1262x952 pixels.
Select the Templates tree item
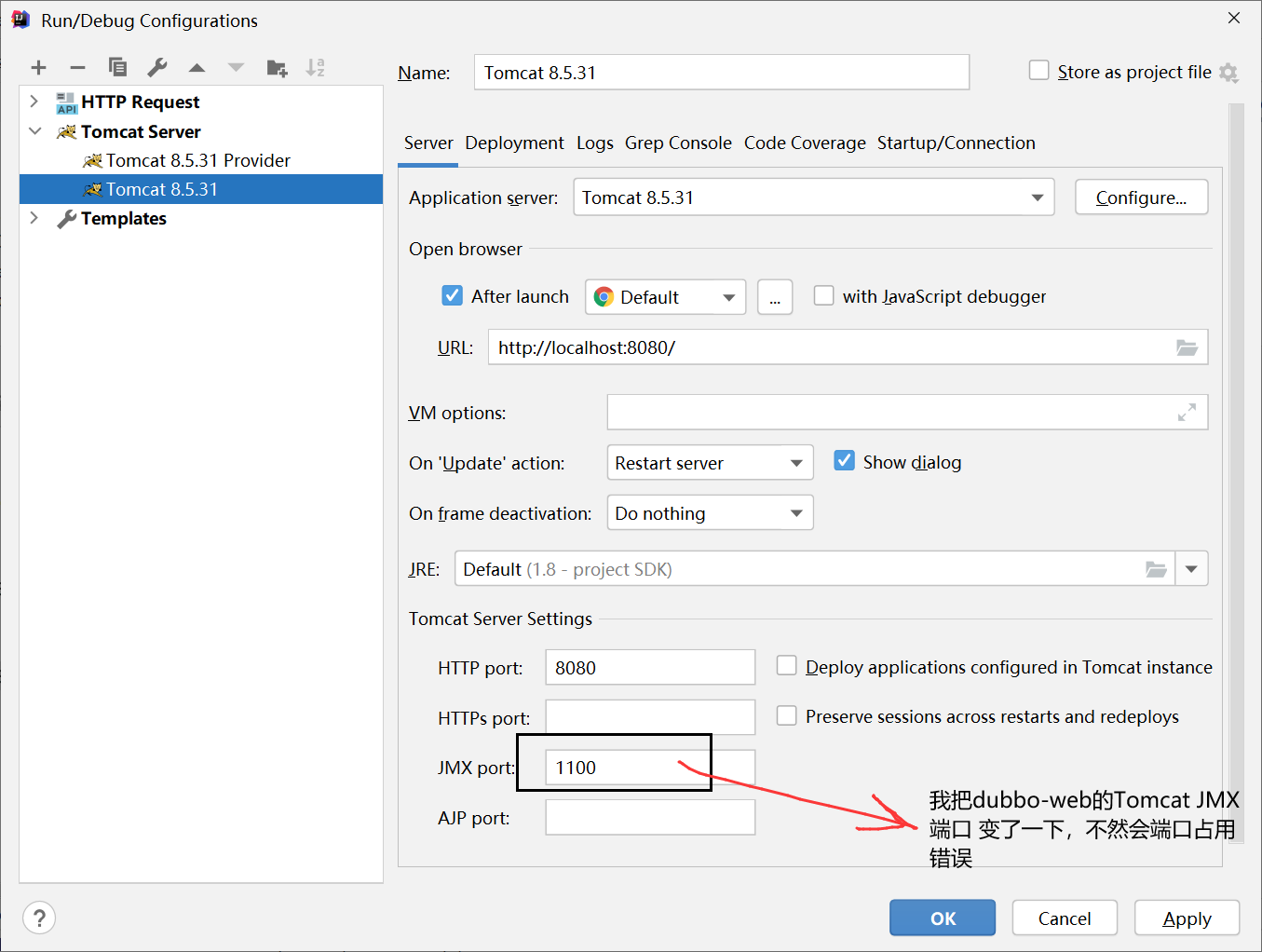point(201,218)
